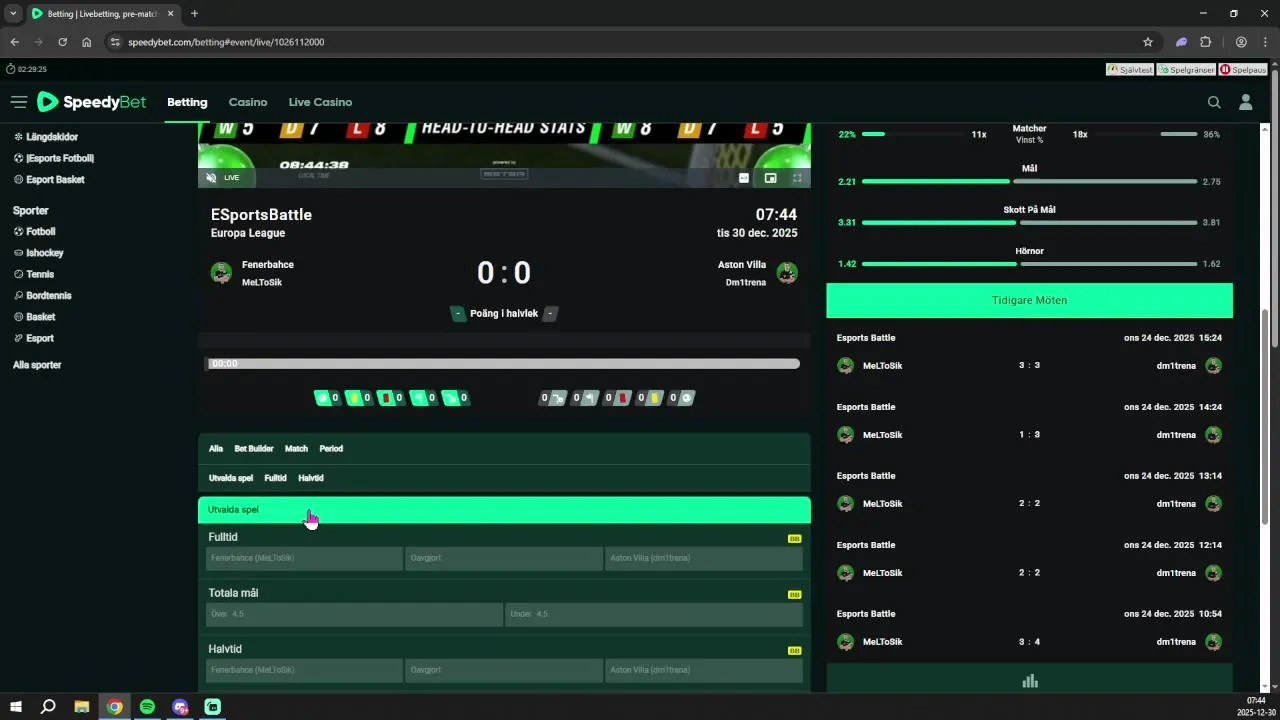Switch to the Casino tab
This screenshot has width=1280, height=720.
click(248, 102)
